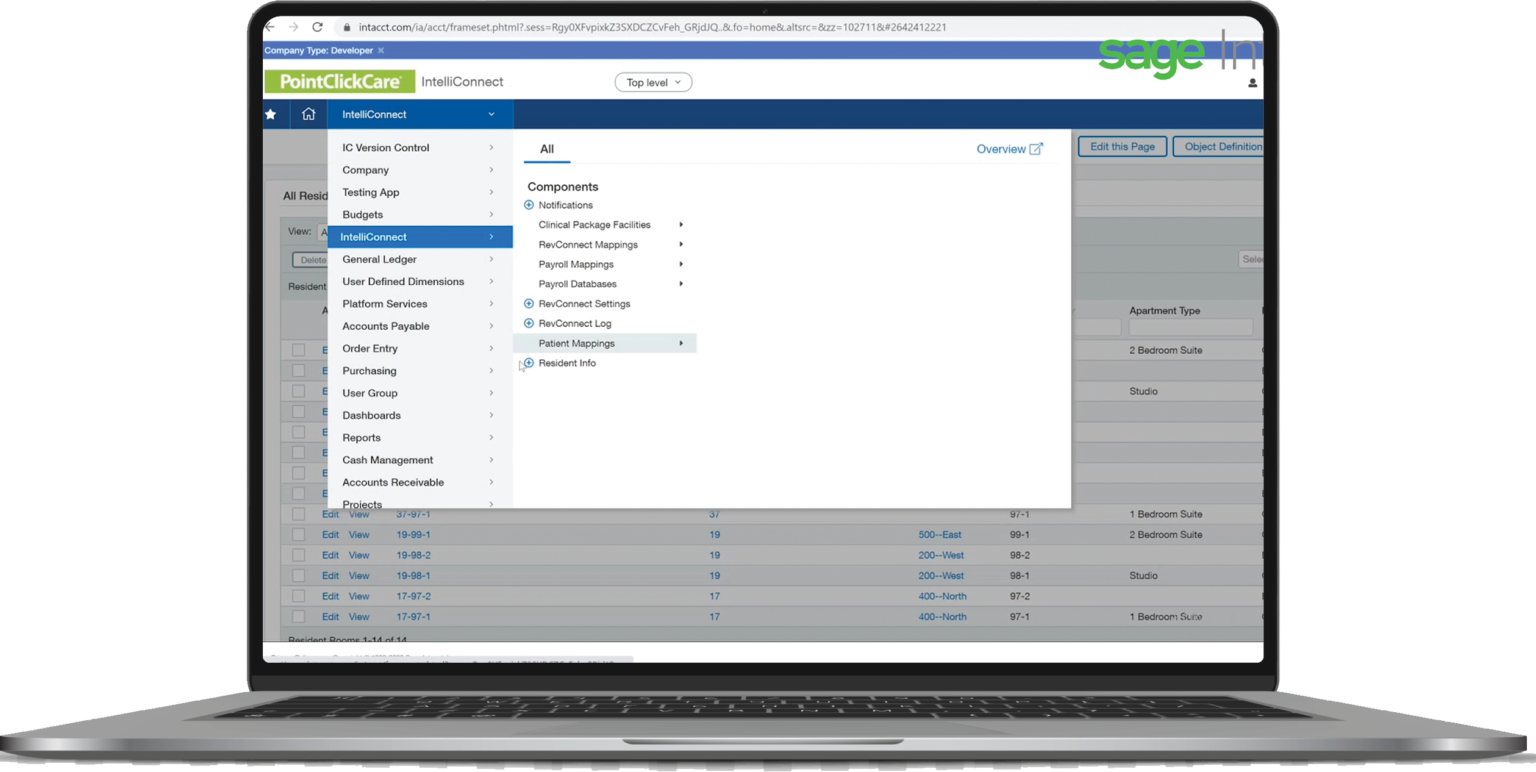This screenshot has width=1536, height=772.
Task: Select the All tab
Action: click(546, 147)
